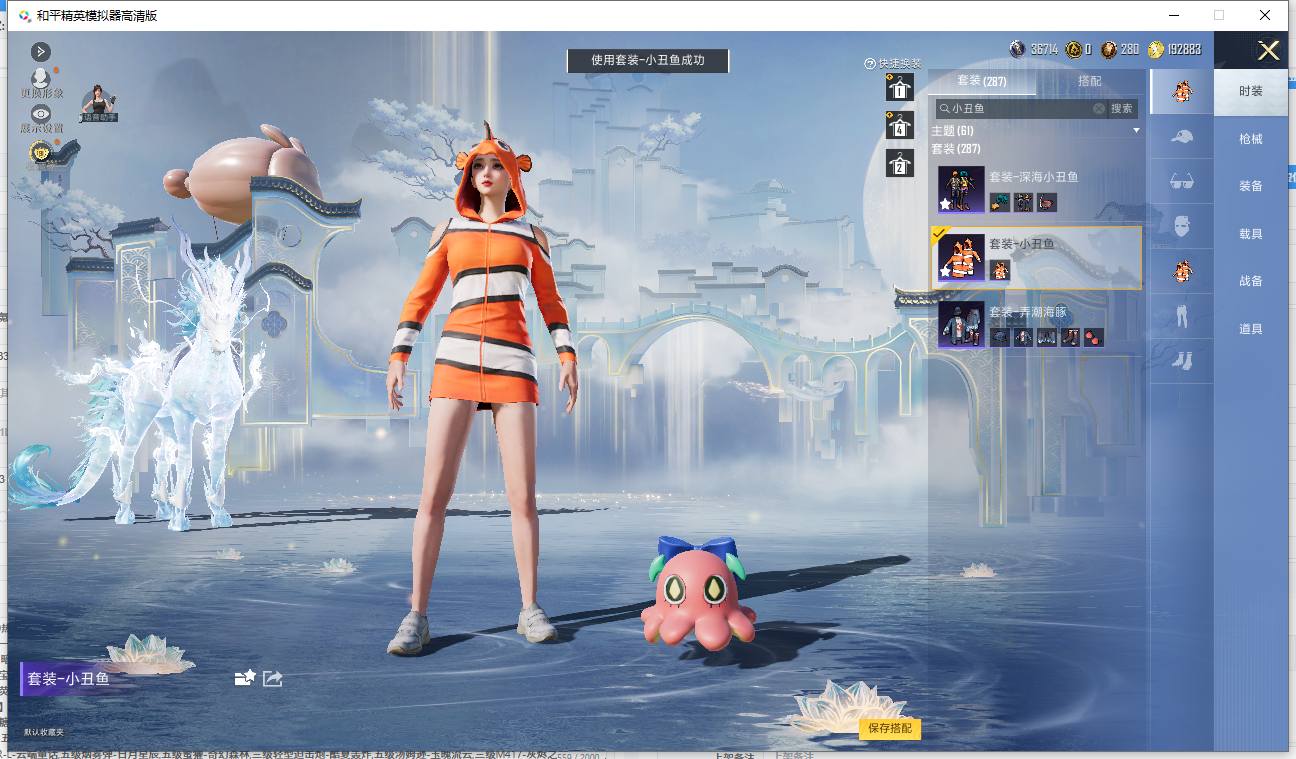The image size is (1296, 759).
Task: Open the gold gear badge icon
Action: [x=41, y=152]
